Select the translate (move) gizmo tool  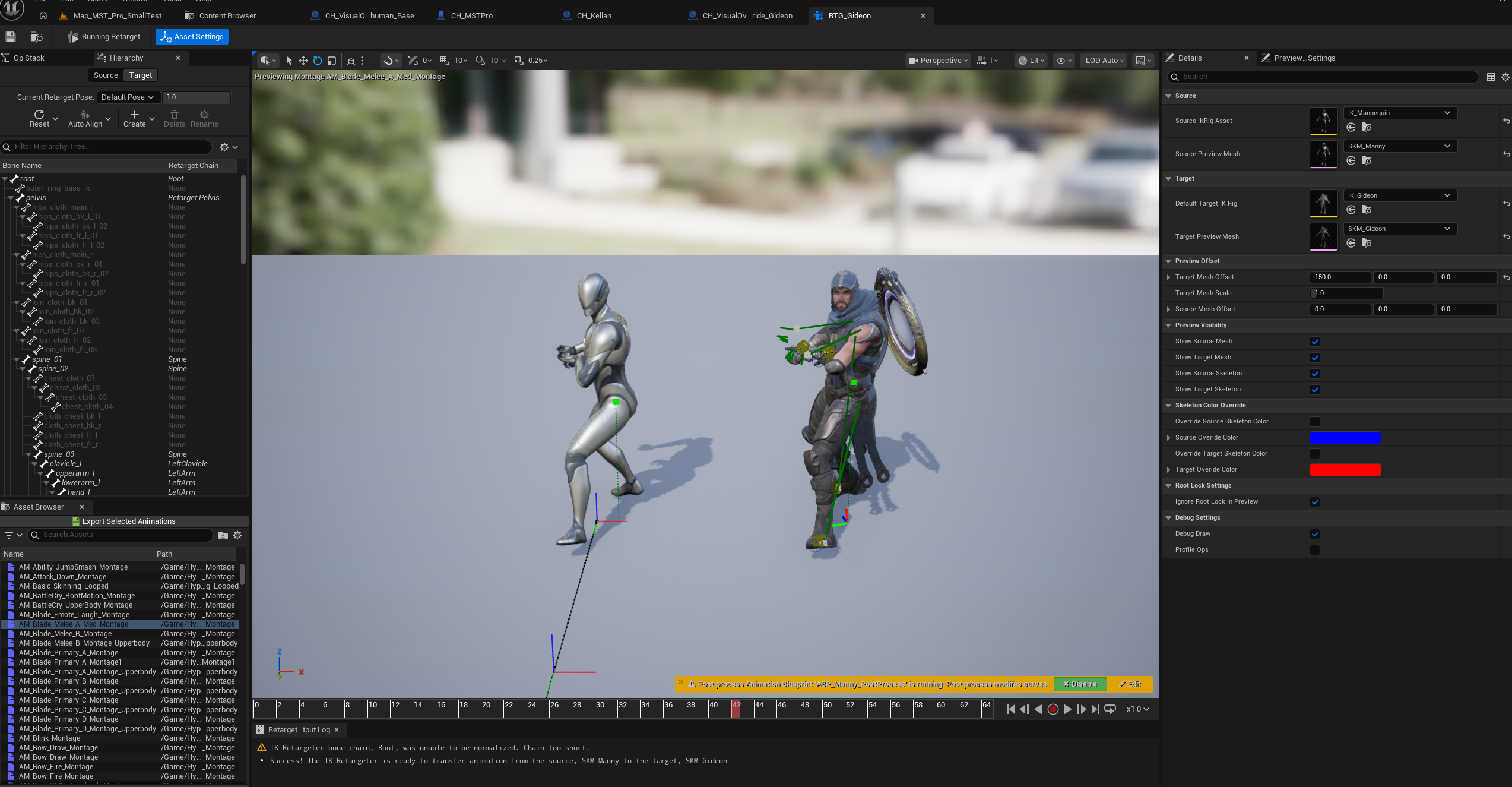(303, 61)
